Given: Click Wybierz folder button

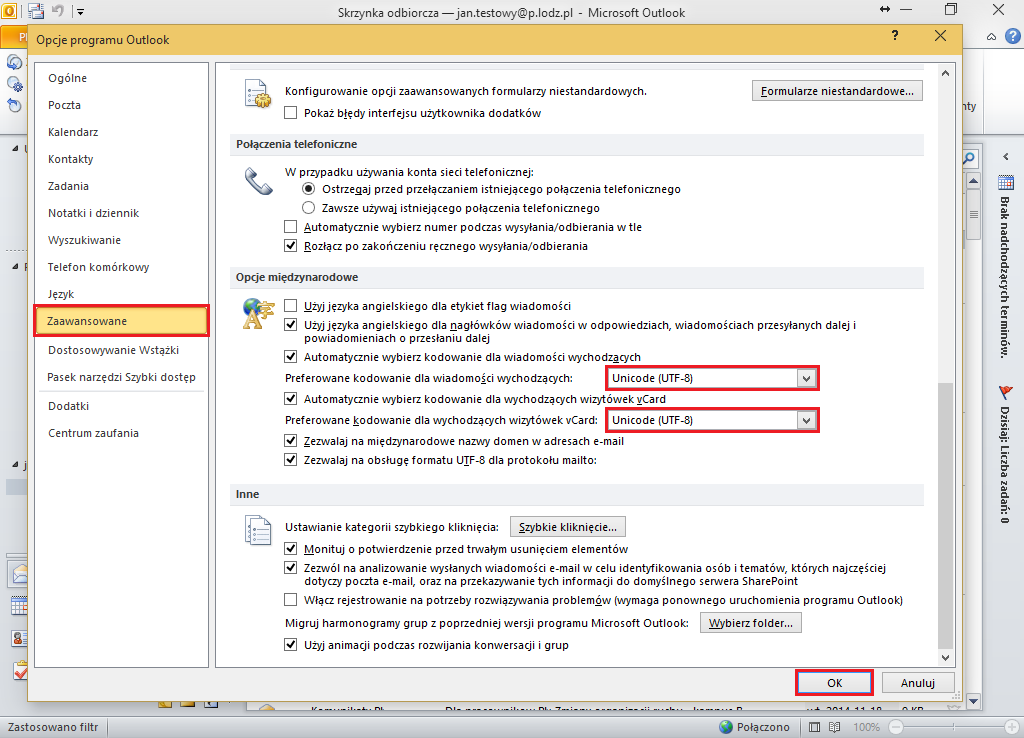Looking at the screenshot, I should (751, 623).
